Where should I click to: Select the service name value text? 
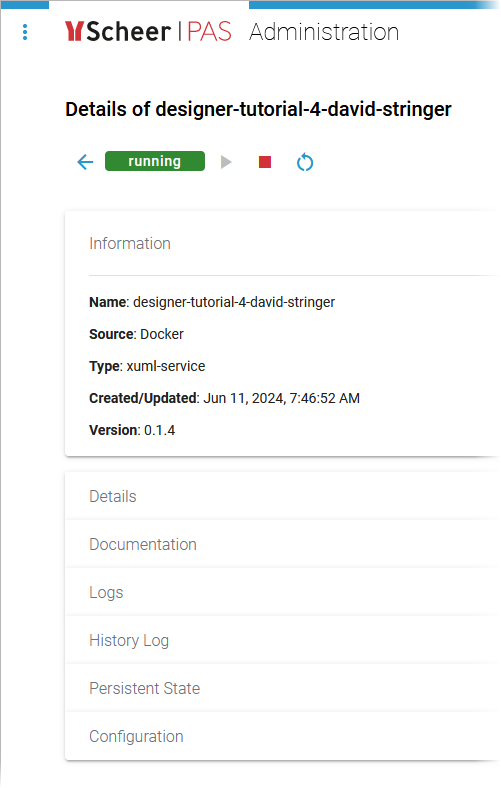[234, 302]
